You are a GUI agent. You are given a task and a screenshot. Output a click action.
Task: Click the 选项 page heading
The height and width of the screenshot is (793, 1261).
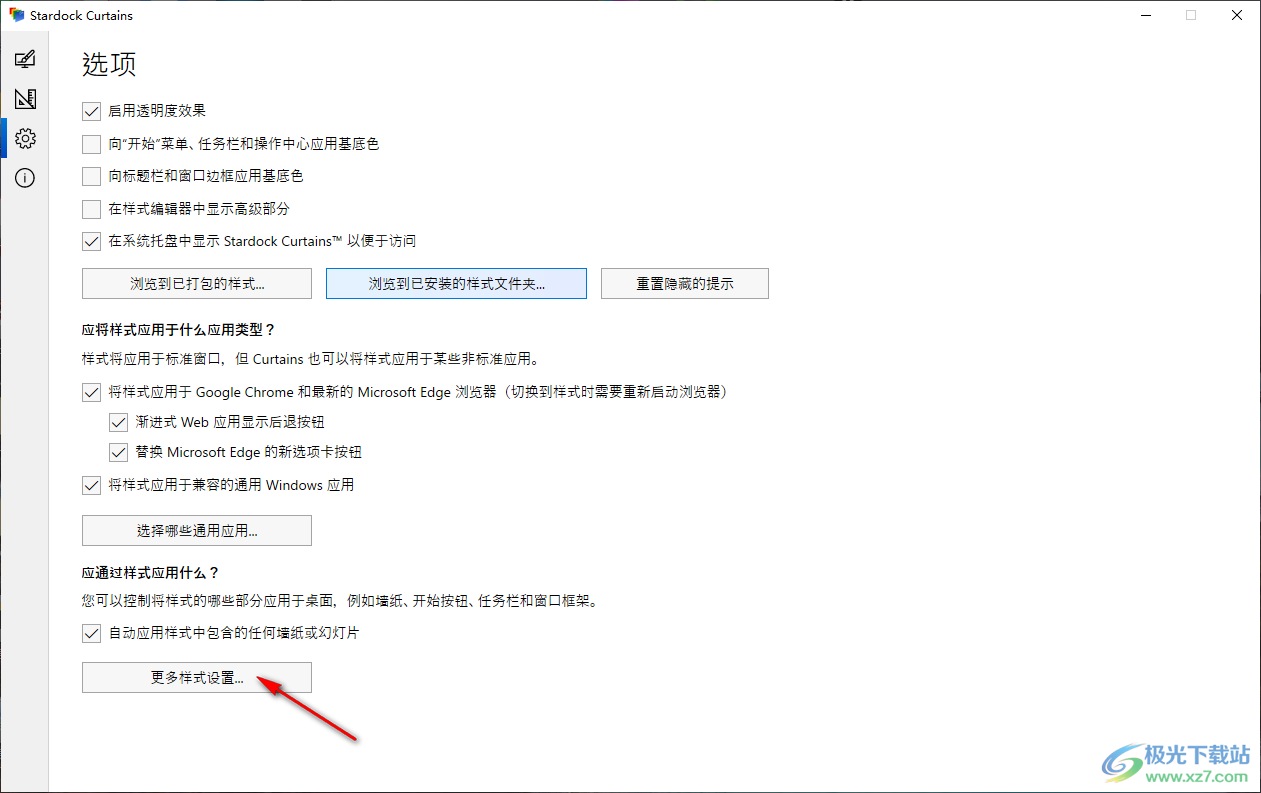pos(109,64)
